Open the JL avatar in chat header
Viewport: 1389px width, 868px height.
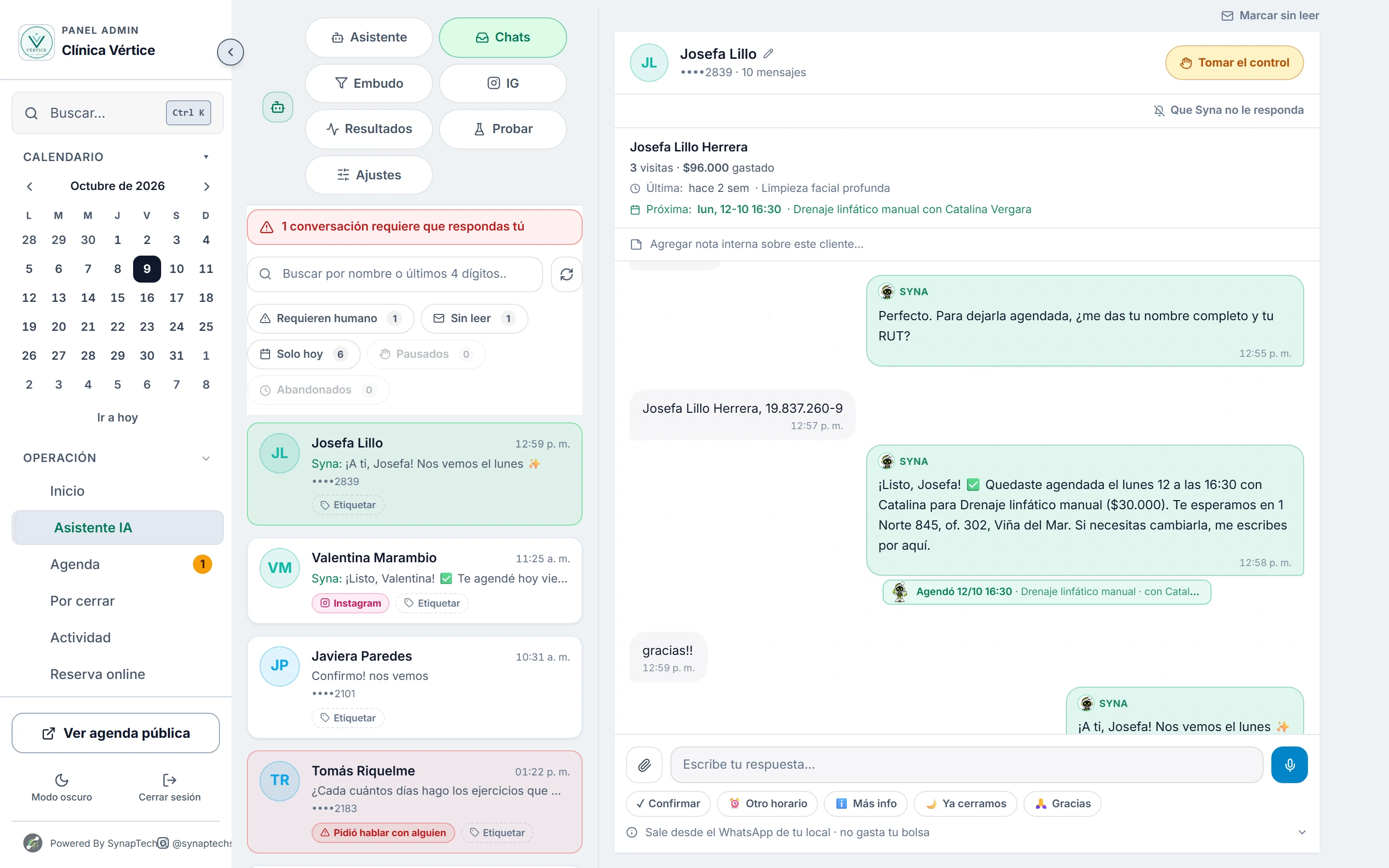click(x=649, y=63)
